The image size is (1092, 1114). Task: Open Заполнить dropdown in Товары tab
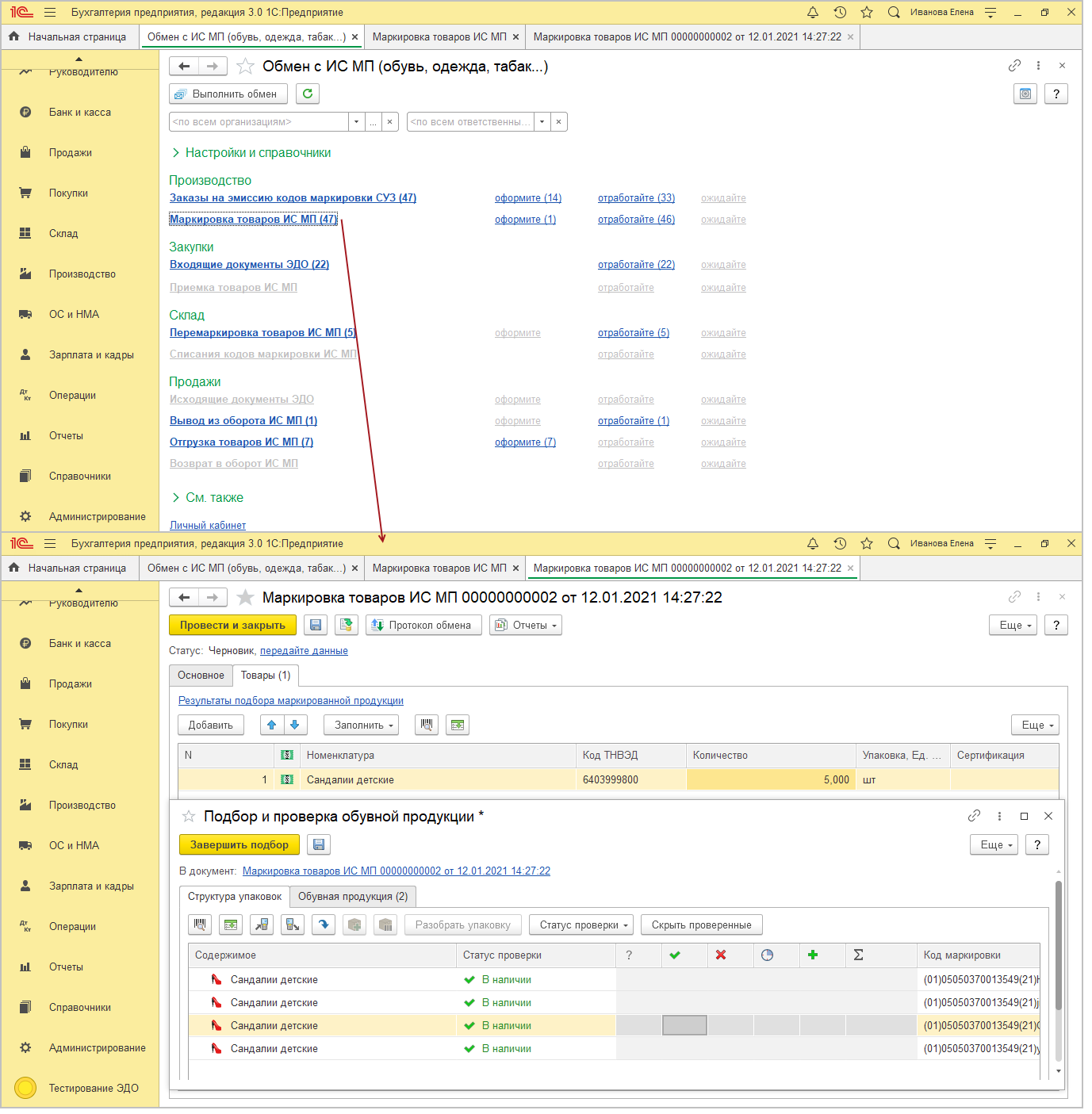[x=361, y=725]
